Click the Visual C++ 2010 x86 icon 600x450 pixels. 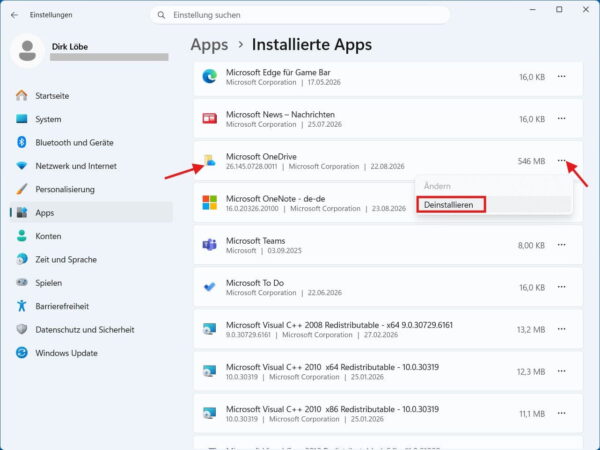209,413
